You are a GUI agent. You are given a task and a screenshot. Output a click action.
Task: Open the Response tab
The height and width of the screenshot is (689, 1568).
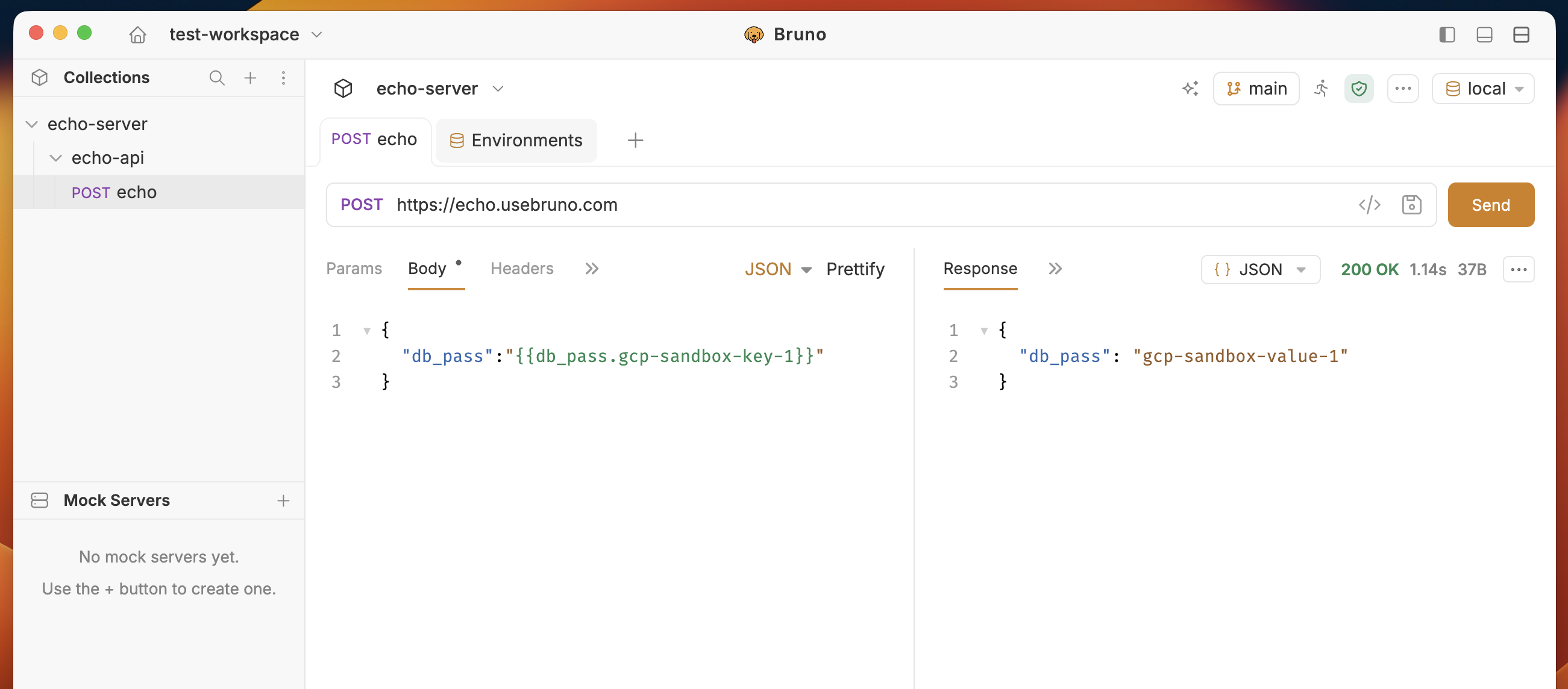click(x=980, y=269)
